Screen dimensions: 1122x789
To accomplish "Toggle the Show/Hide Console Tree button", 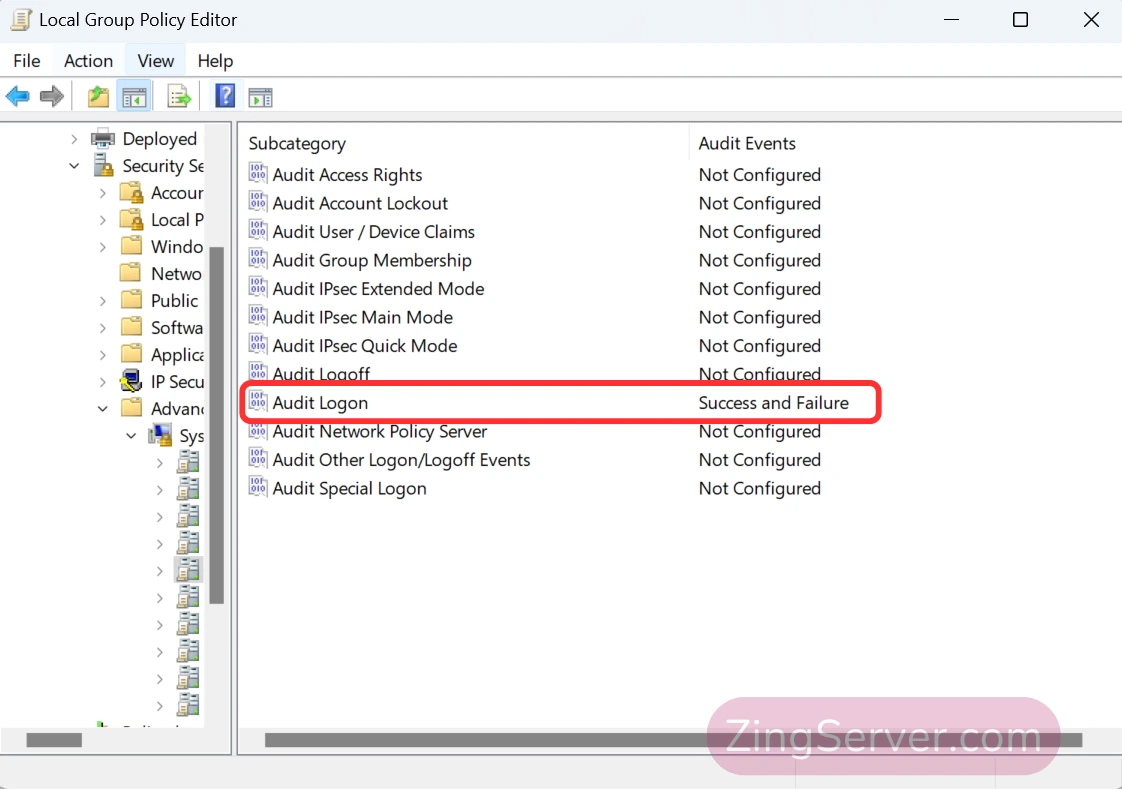I will (x=134, y=96).
